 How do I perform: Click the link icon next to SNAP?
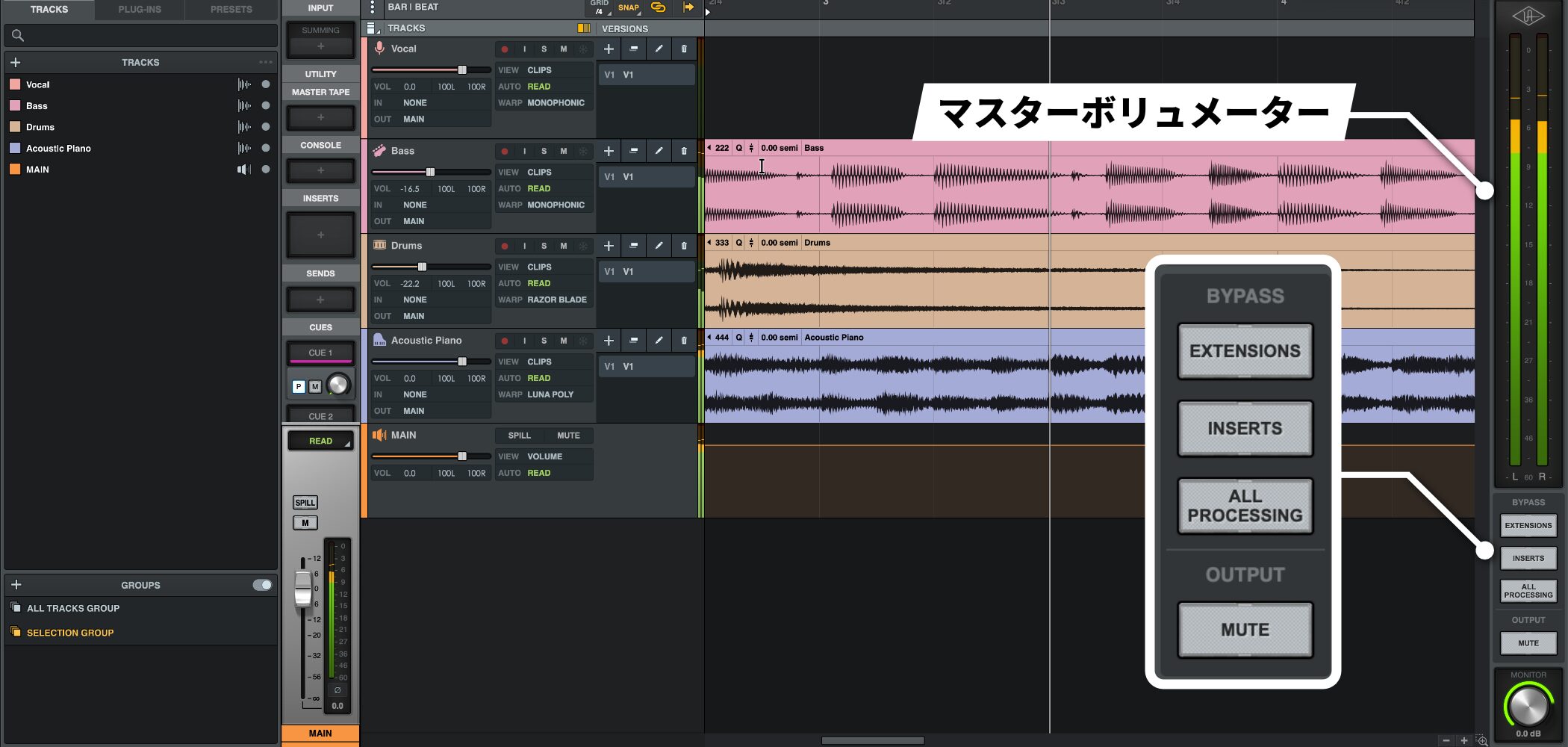[x=658, y=7]
